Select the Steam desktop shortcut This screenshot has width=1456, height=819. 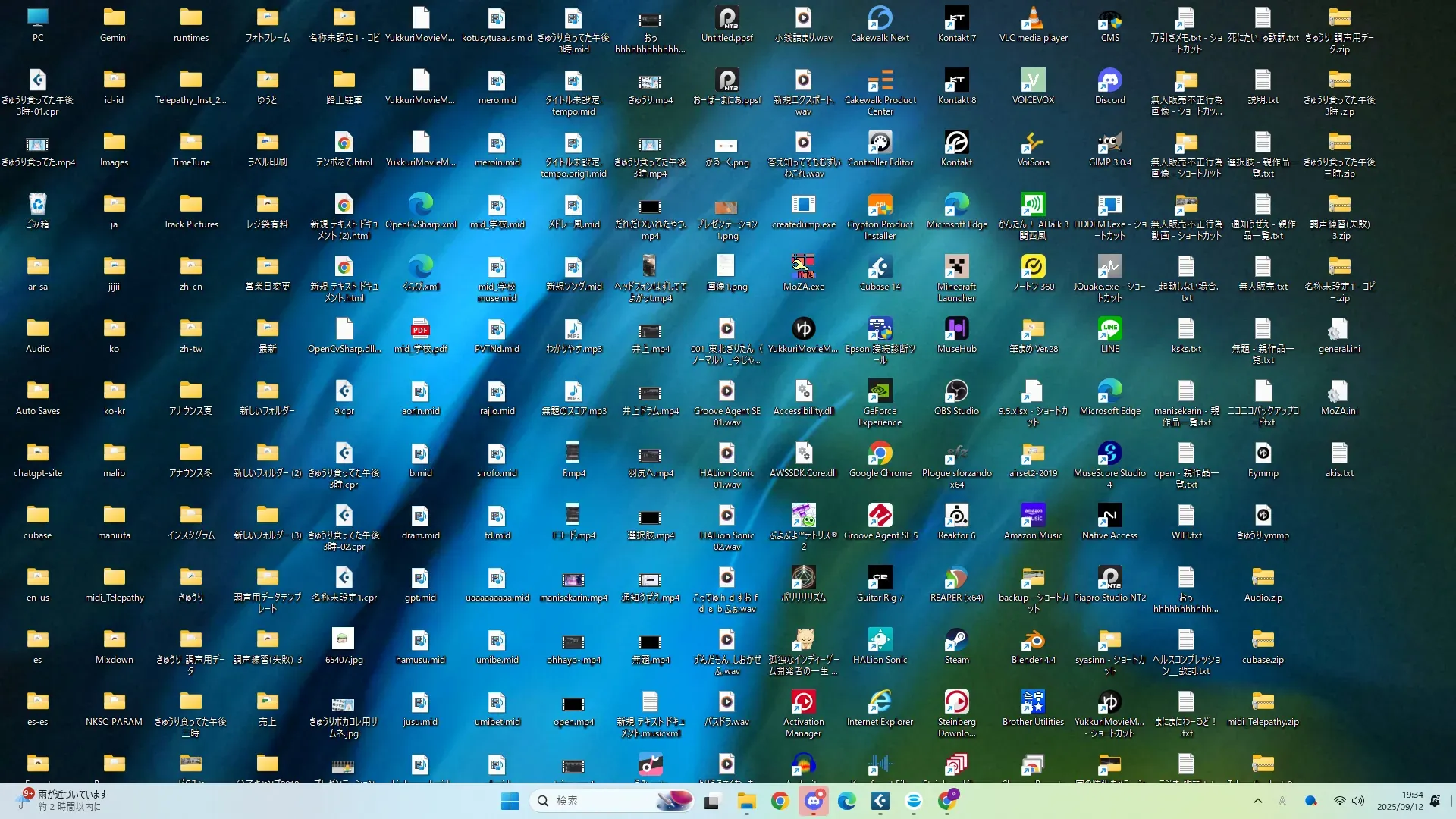(x=956, y=641)
